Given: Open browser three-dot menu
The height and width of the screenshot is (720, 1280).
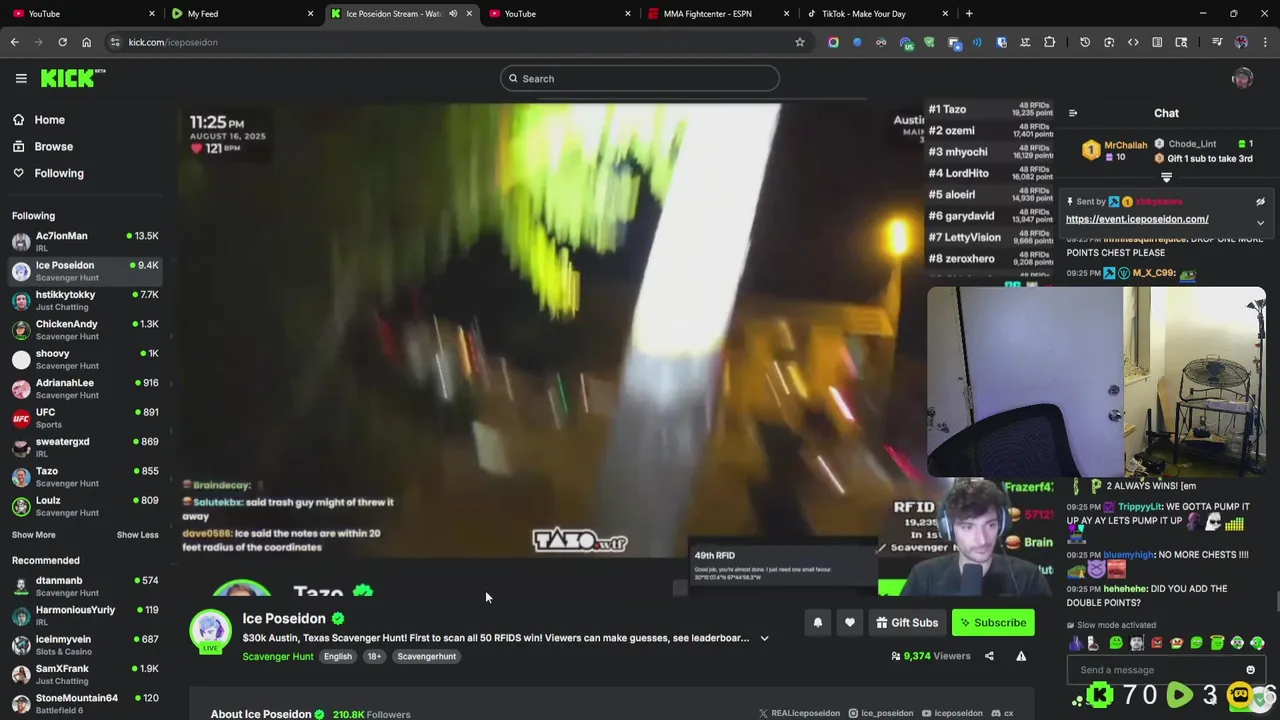Looking at the screenshot, I should 1265,42.
